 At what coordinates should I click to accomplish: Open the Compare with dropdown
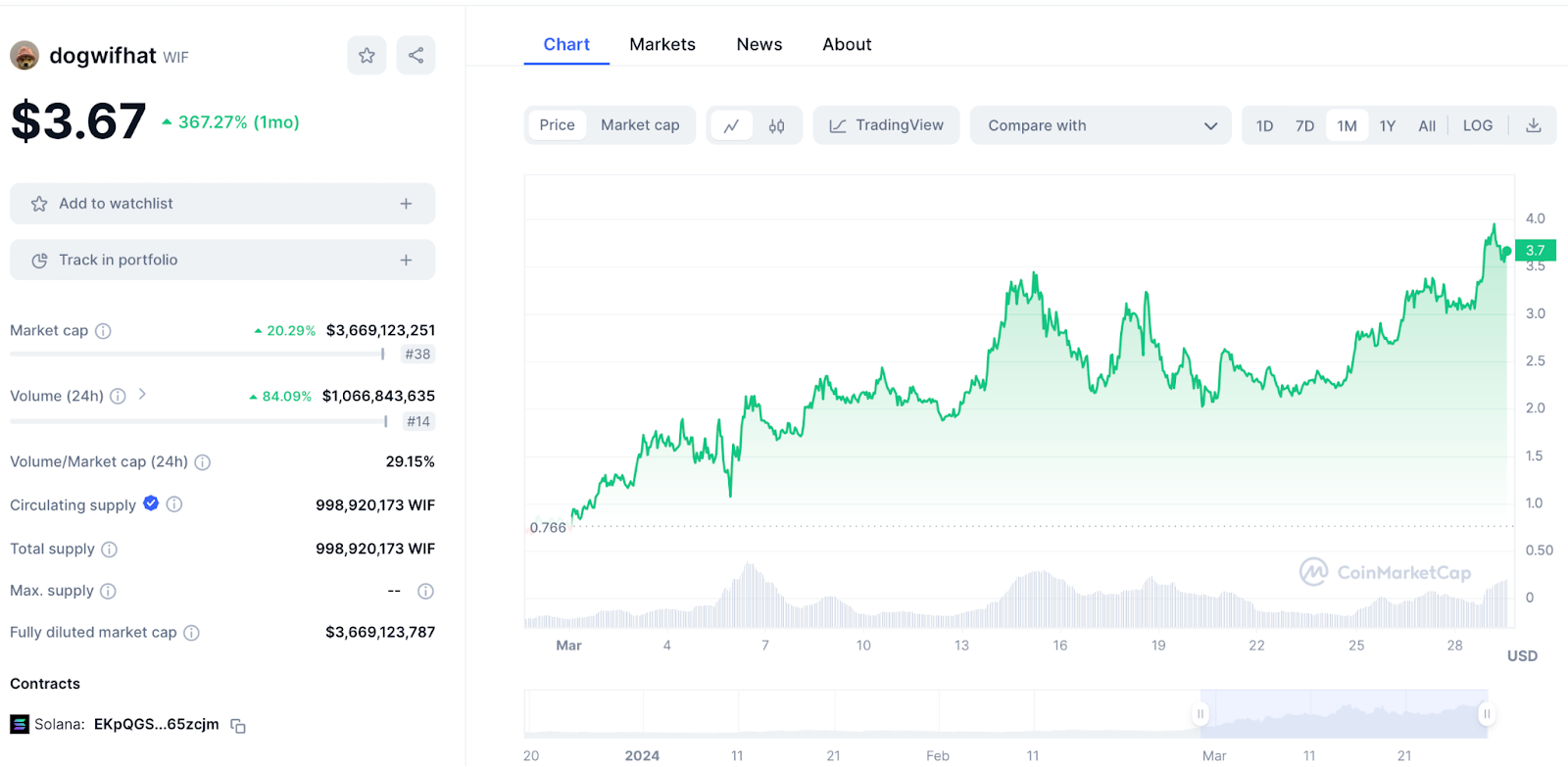pyautogui.click(x=1101, y=125)
